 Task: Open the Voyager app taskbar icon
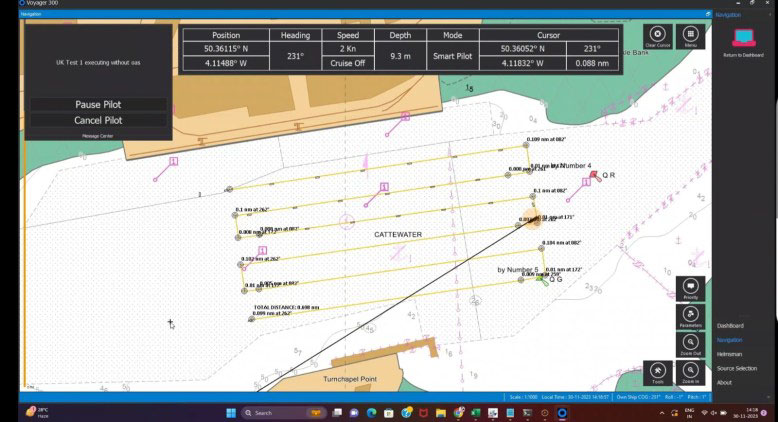(x=562, y=413)
